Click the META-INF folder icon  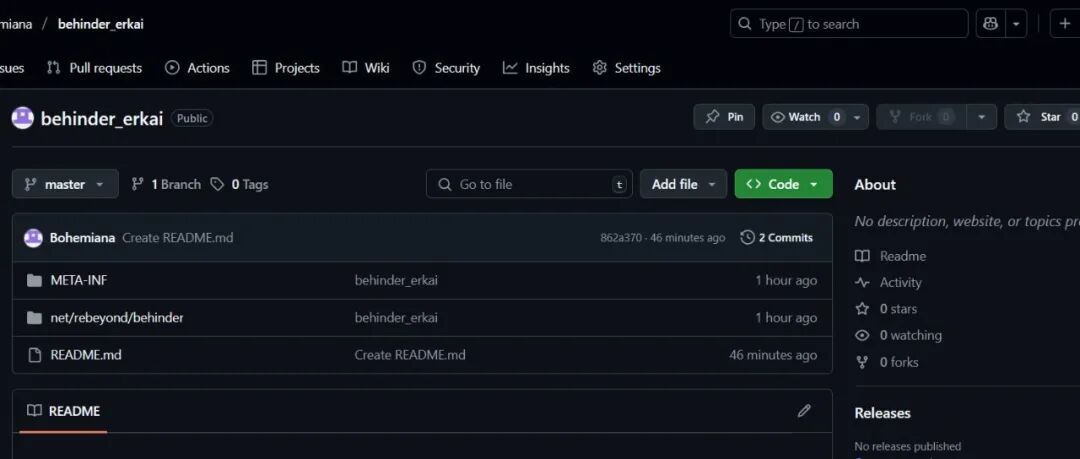tap(34, 280)
